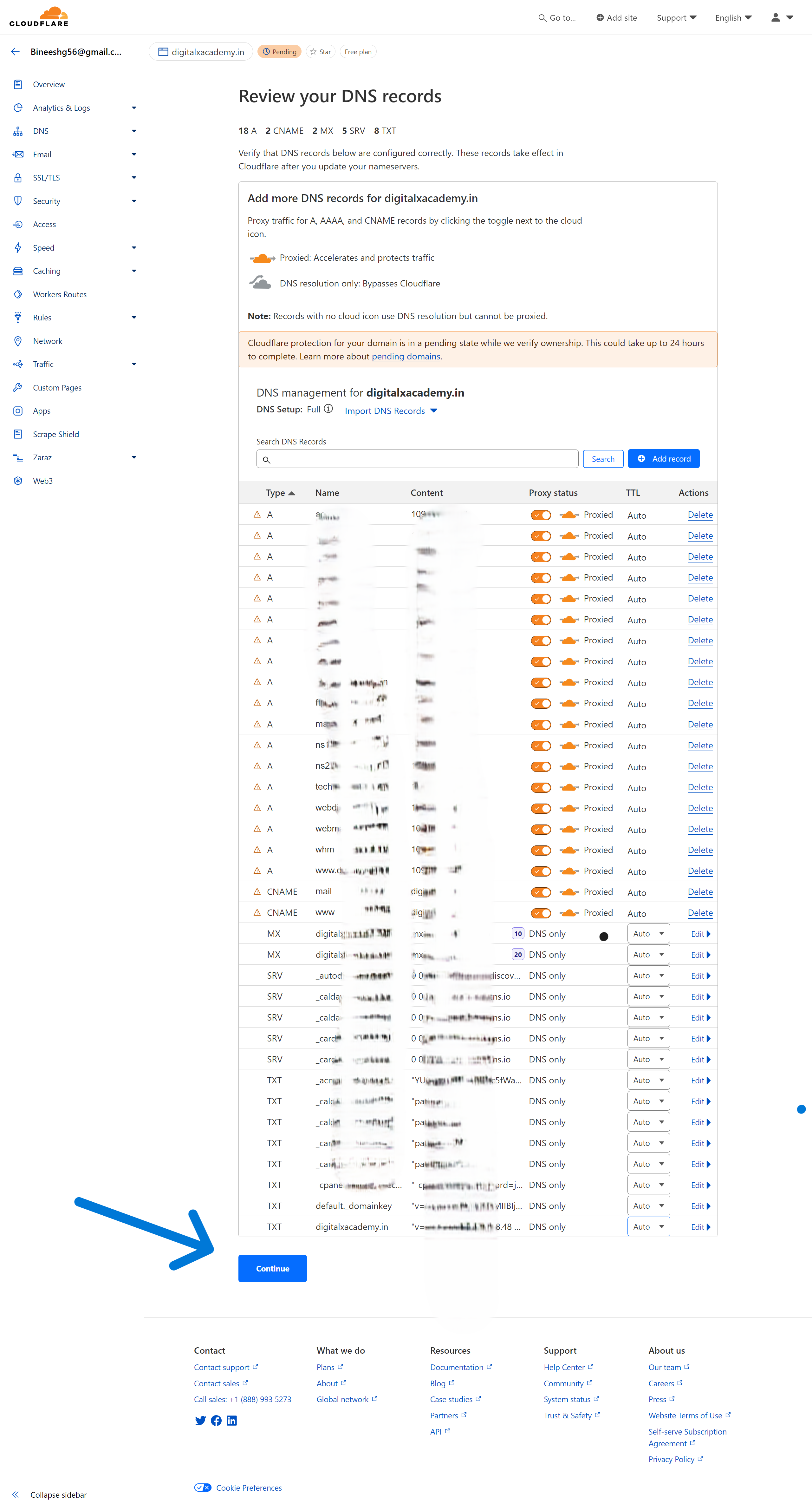Open the Web3 sidebar icon
The image size is (812, 1511).
click(18, 481)
